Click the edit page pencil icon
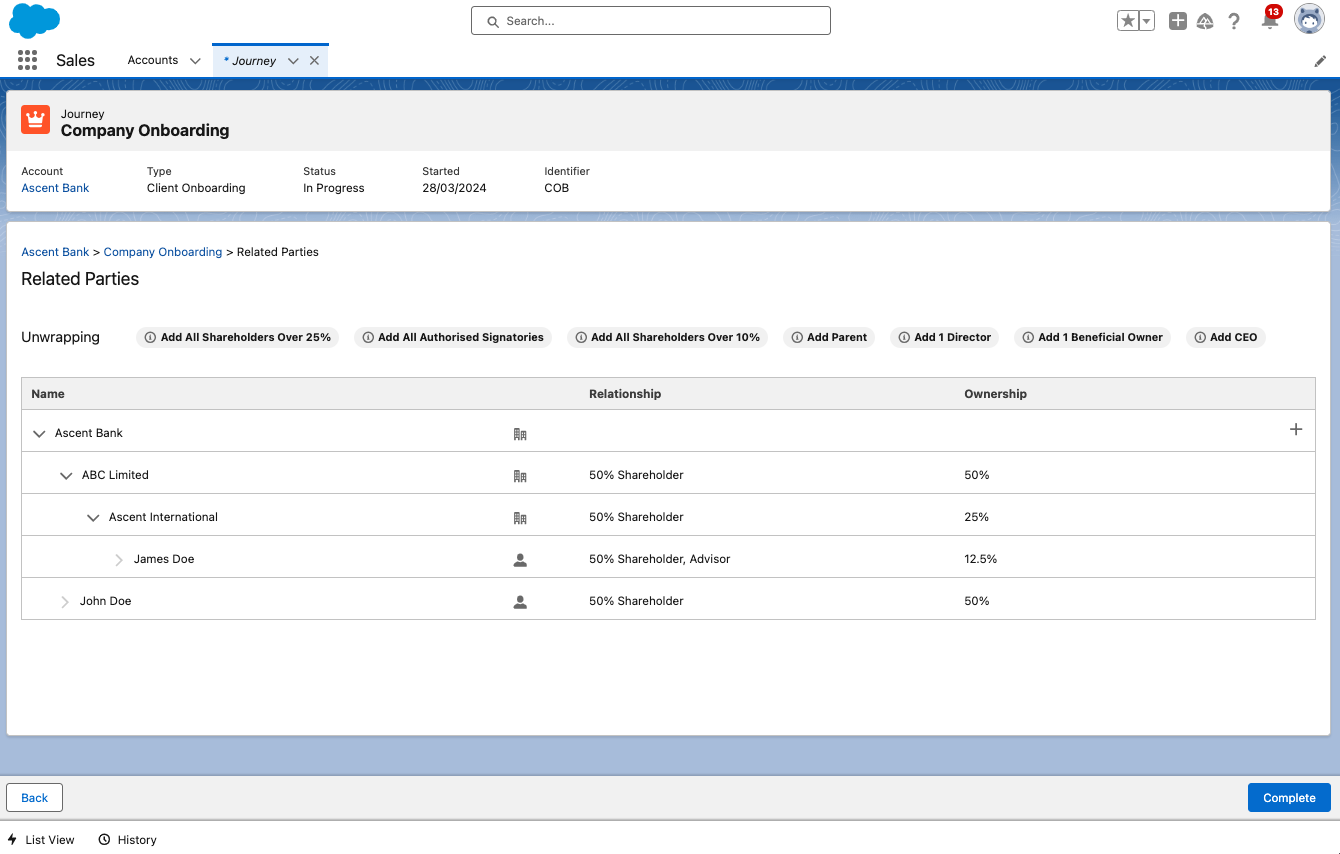 (1320, 61)
